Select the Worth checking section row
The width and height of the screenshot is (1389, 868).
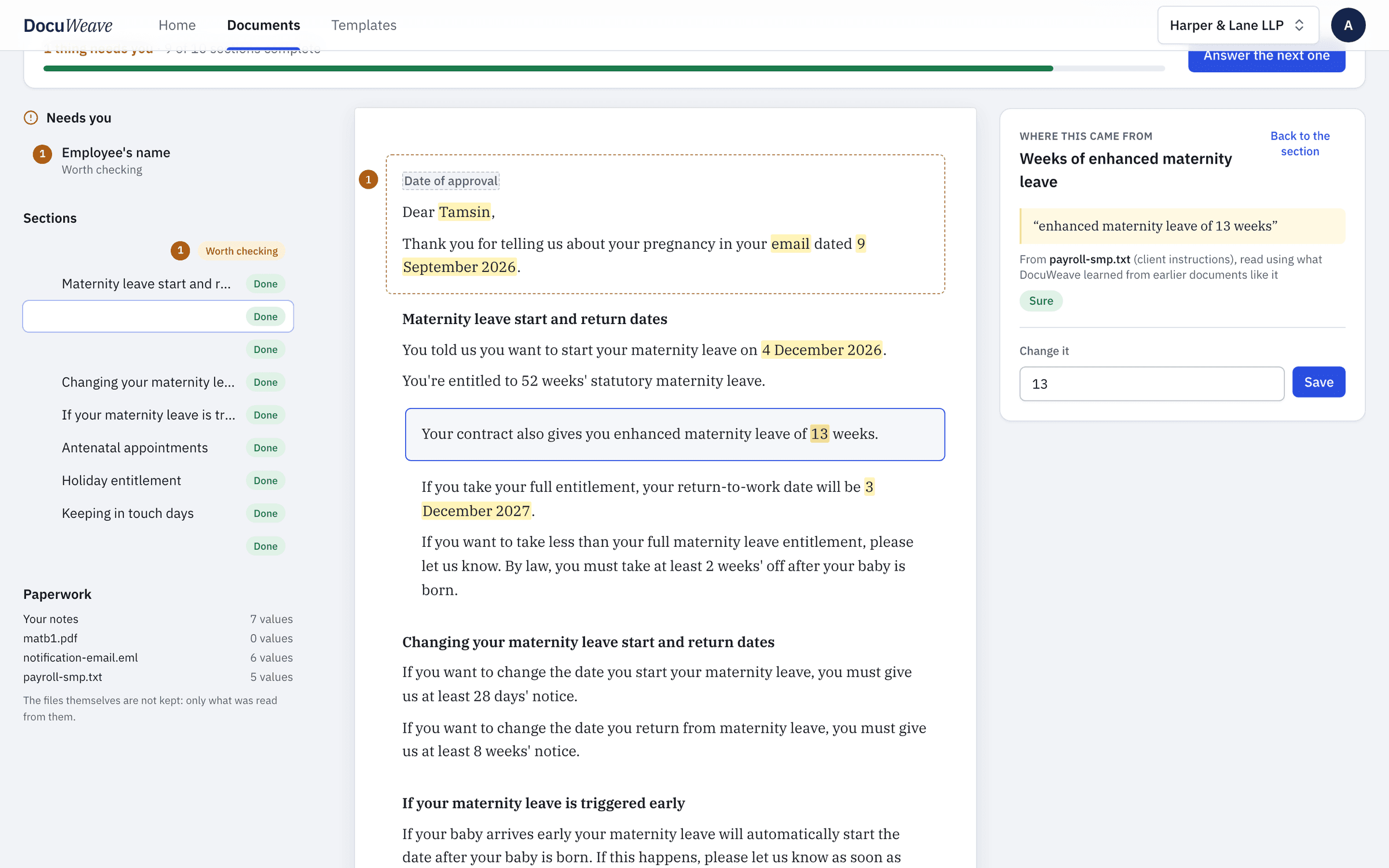point(158,251)
